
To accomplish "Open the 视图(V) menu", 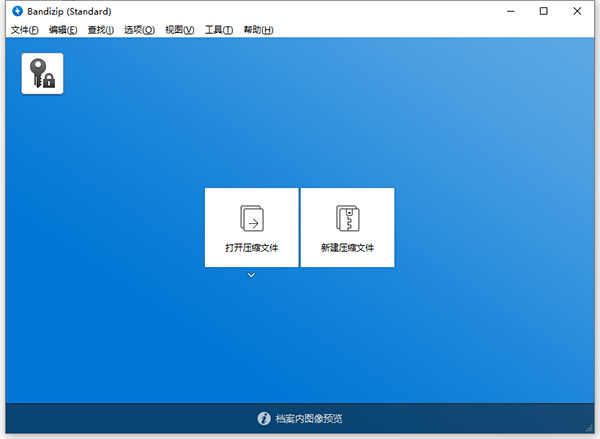I will coord(179,30).
